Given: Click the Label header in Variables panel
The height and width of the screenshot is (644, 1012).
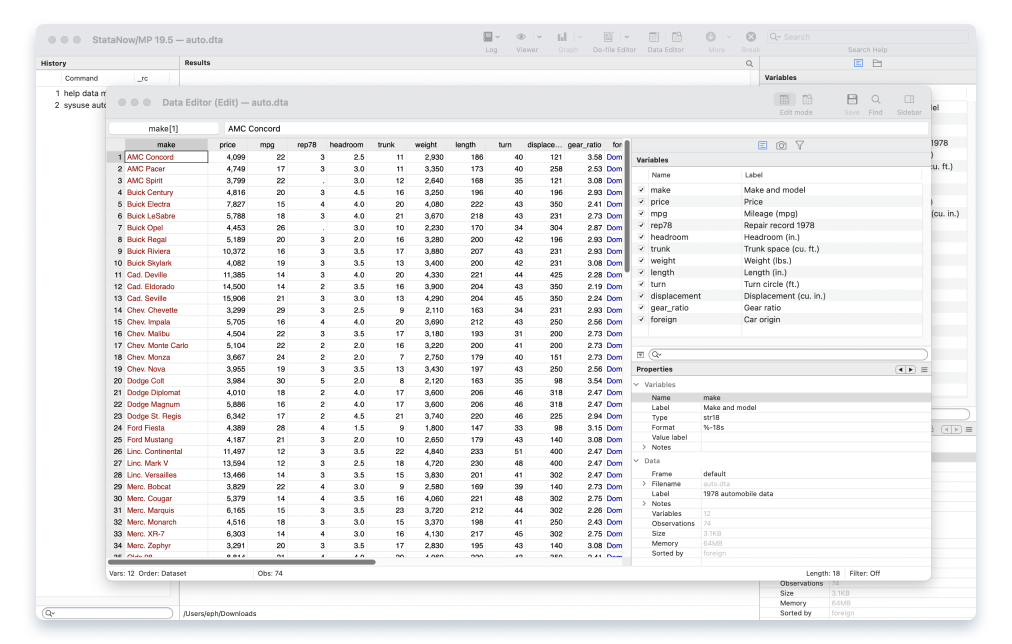Looking at the screenshot, I should coord(754,175).
